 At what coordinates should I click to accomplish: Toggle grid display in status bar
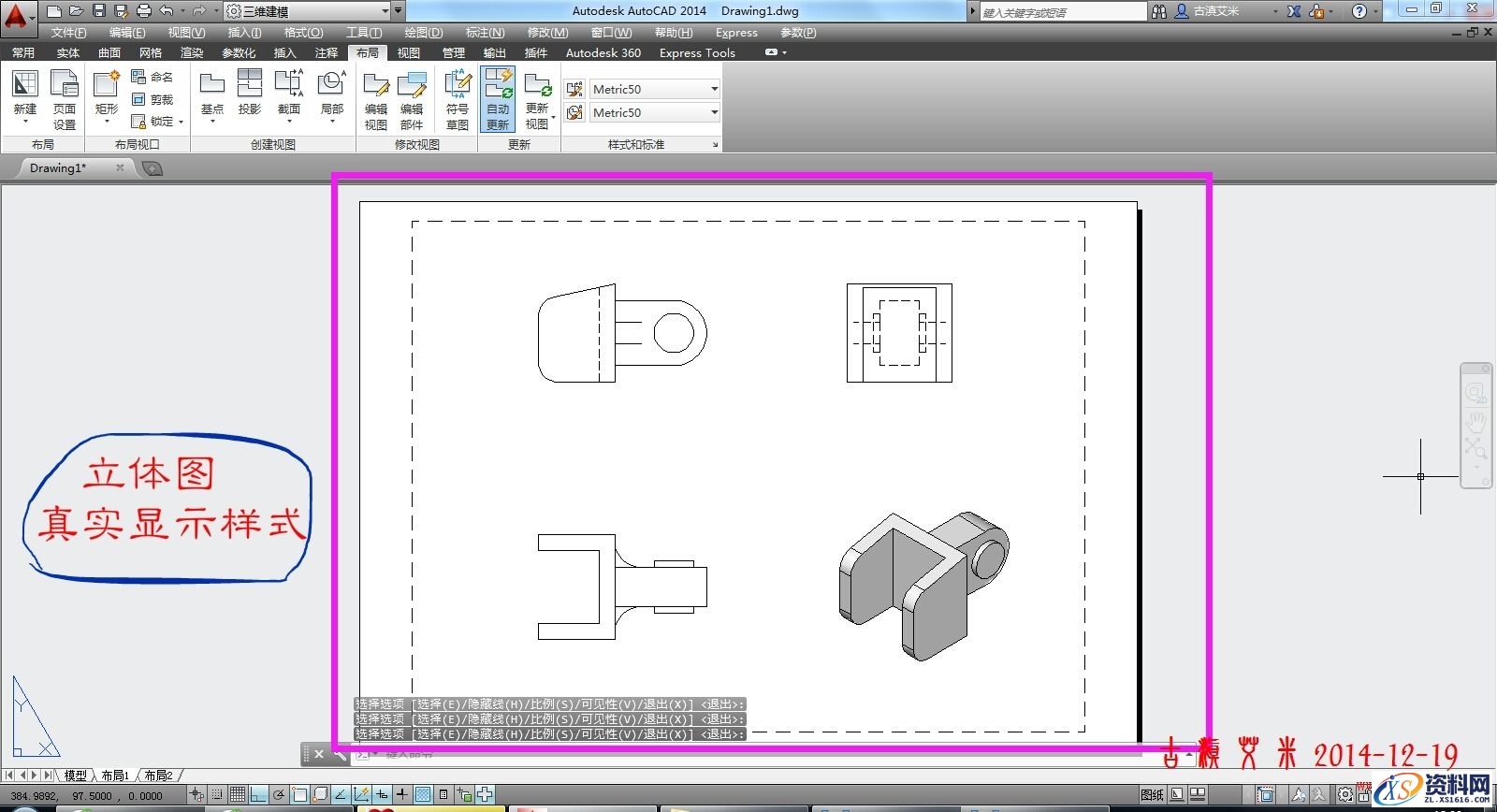click(x=238, y=795)
